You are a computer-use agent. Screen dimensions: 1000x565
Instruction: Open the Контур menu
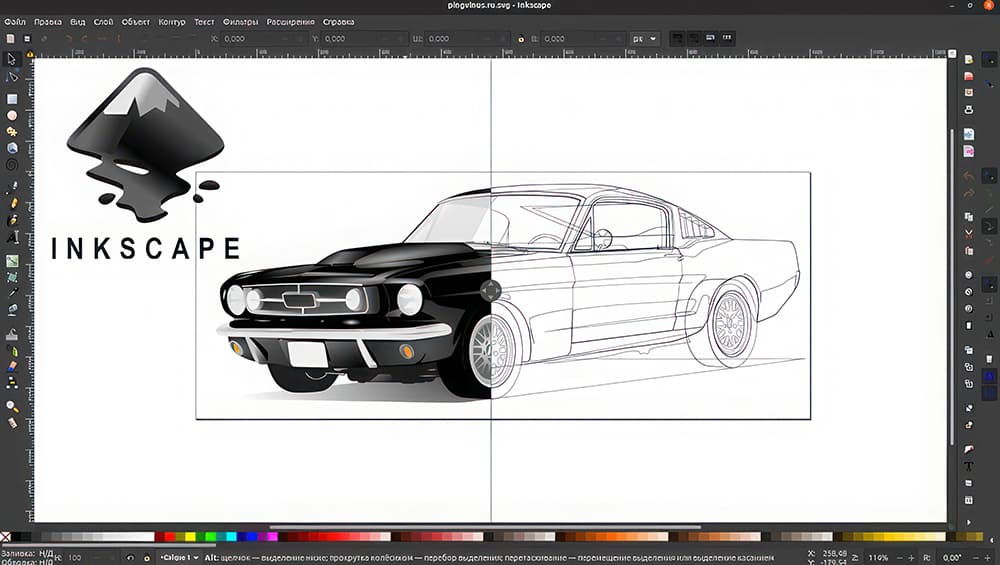(x=172, y=22)
